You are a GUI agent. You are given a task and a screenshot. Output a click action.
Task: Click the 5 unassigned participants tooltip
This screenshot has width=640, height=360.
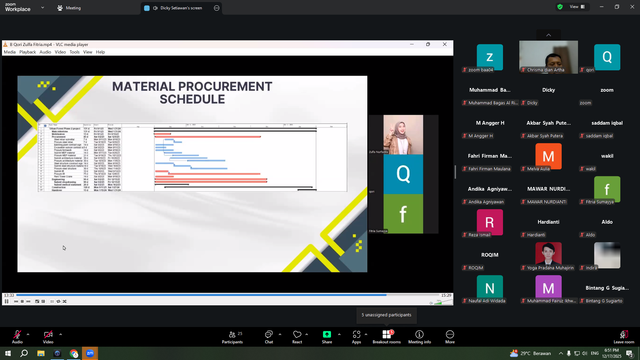coord(386,315)
